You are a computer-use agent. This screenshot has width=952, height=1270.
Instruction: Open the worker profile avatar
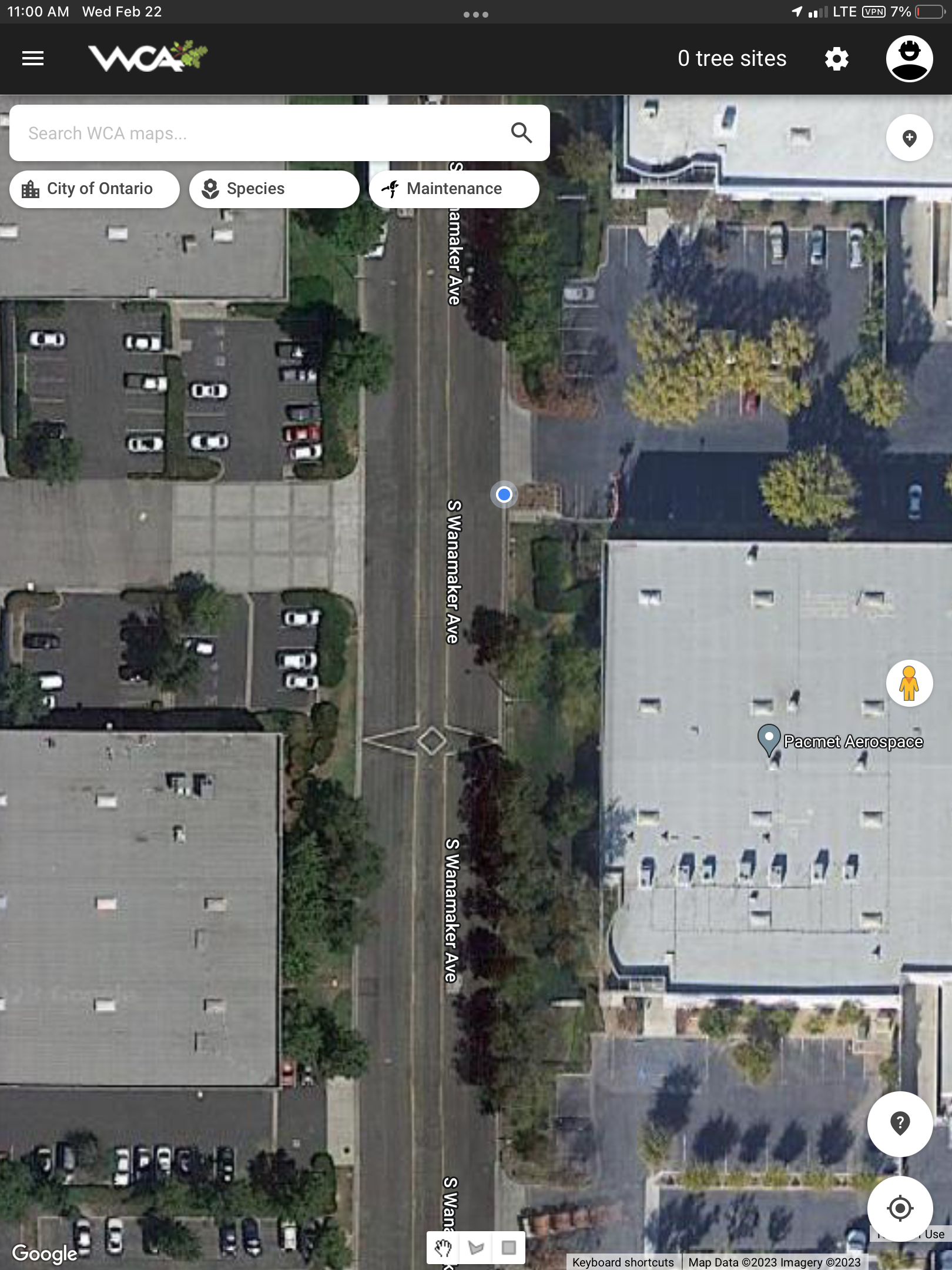pos(909,59)
